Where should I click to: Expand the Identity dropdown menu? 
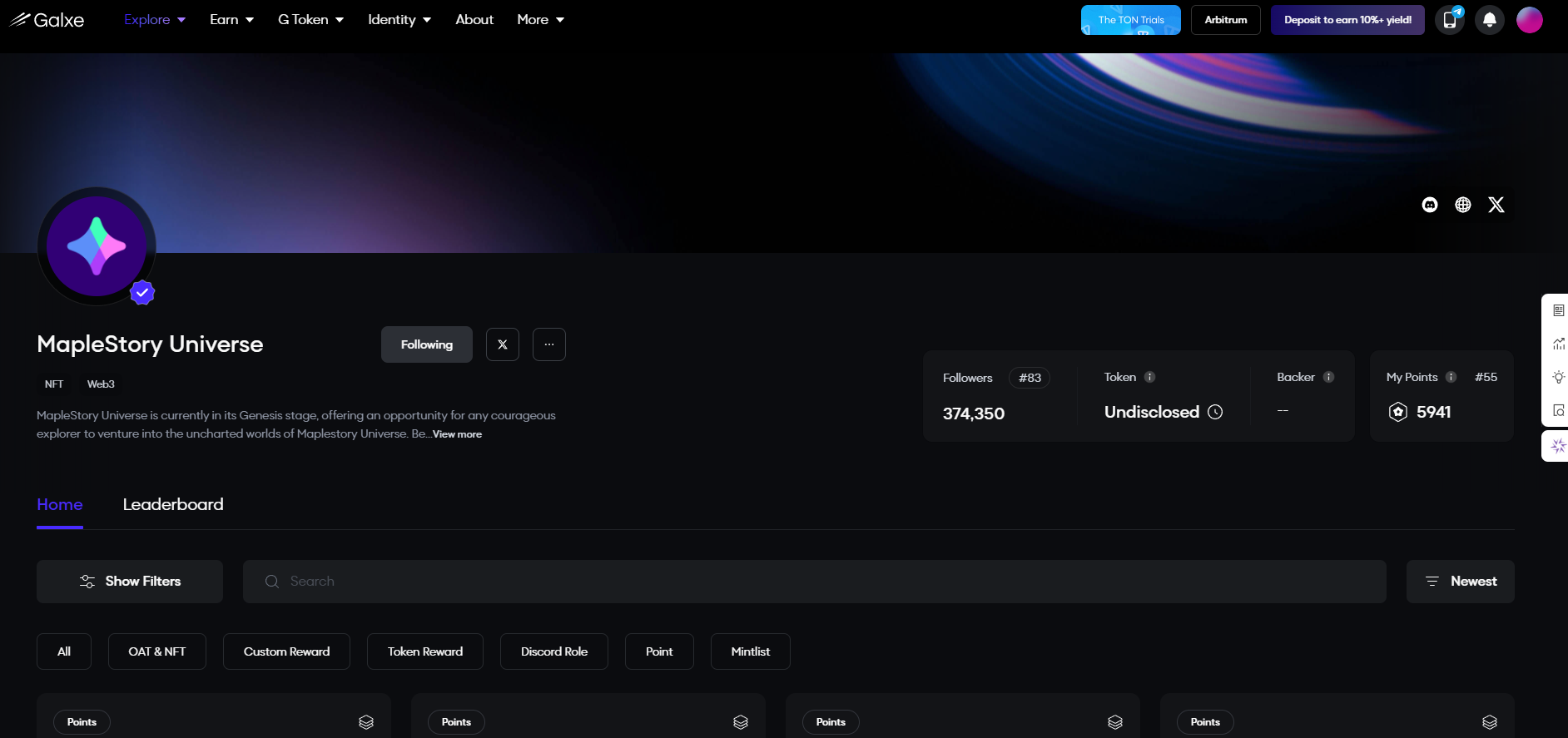(399, 19)
